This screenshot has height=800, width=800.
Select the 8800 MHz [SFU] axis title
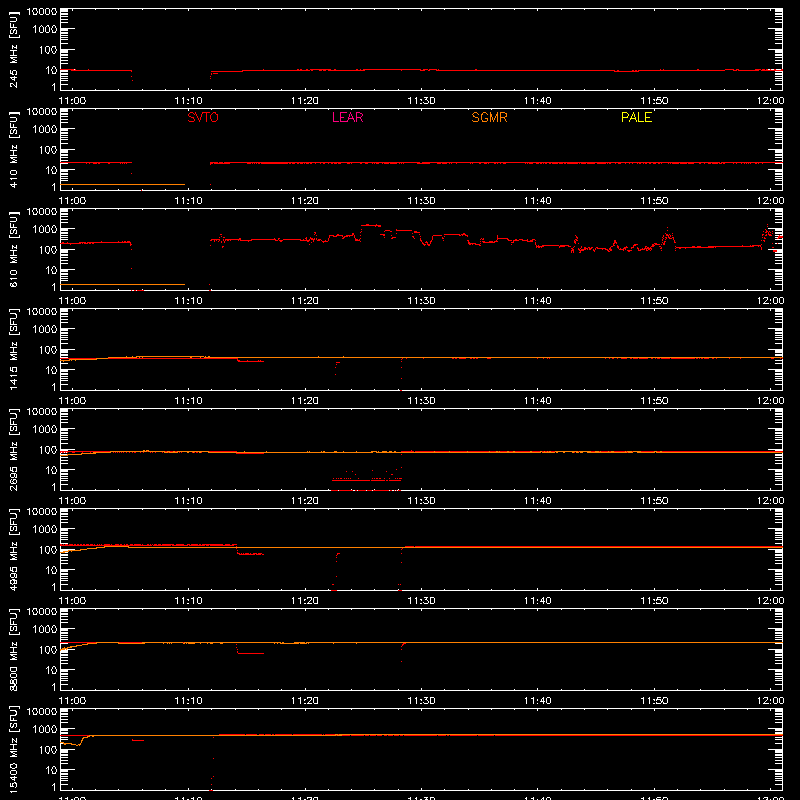pos(13,649)
